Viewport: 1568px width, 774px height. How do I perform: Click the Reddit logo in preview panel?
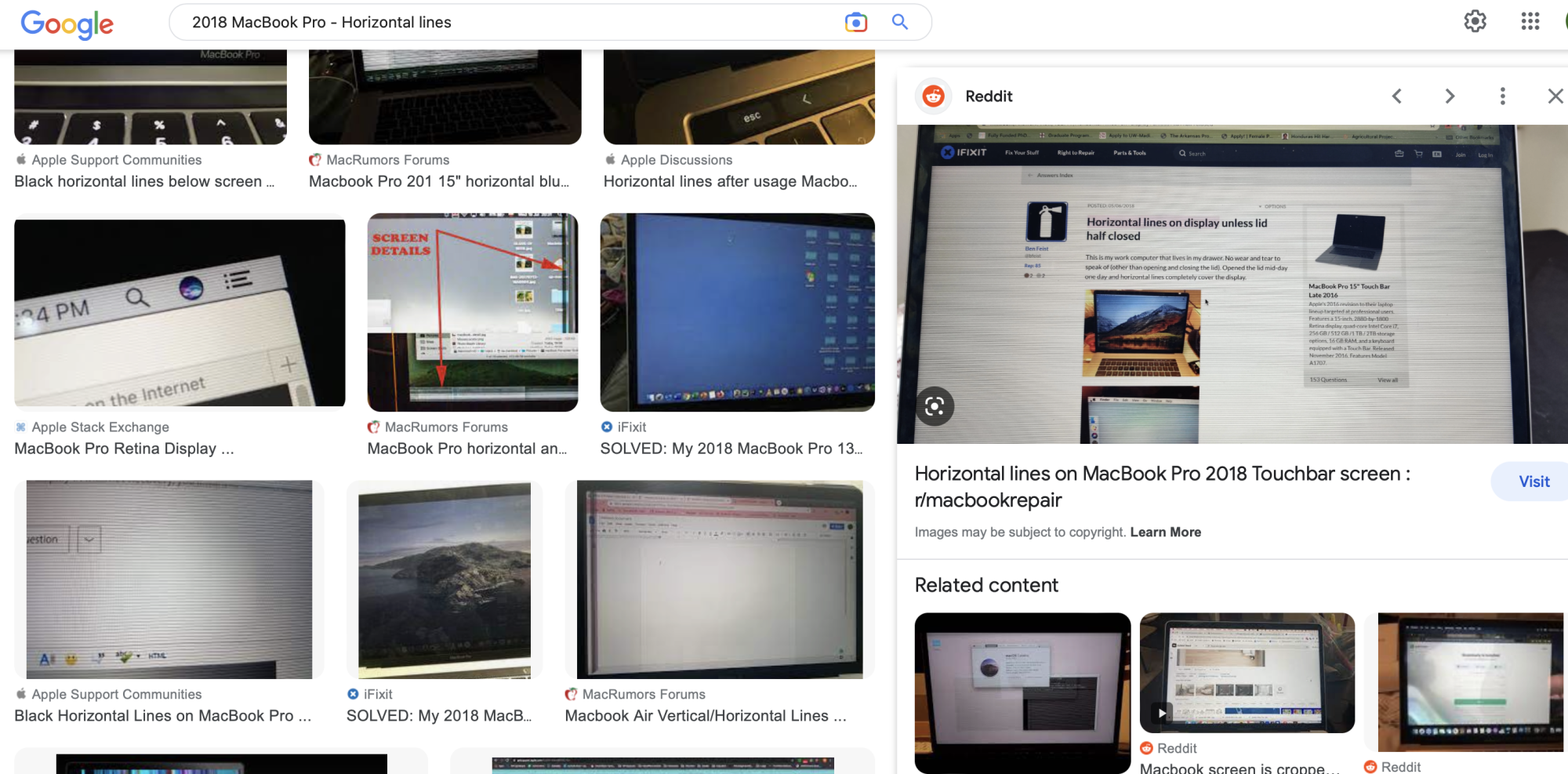tap(933, 96)
